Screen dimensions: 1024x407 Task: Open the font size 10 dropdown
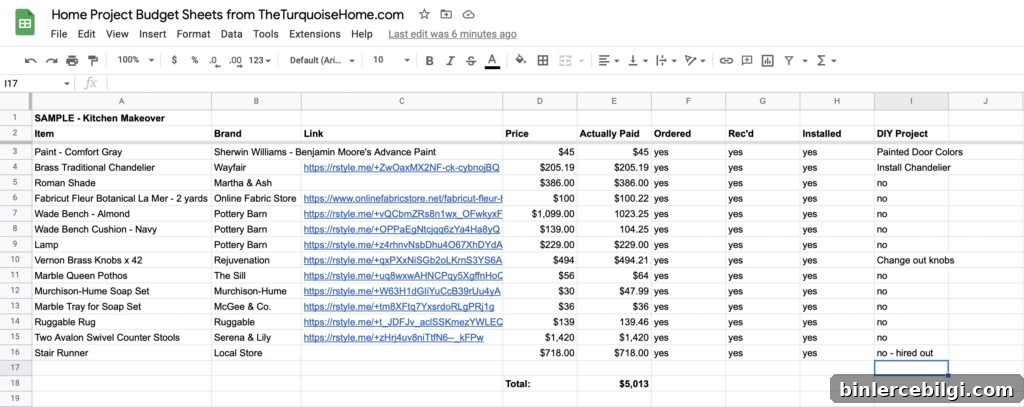pyautogui.click(x=391, y=60)
